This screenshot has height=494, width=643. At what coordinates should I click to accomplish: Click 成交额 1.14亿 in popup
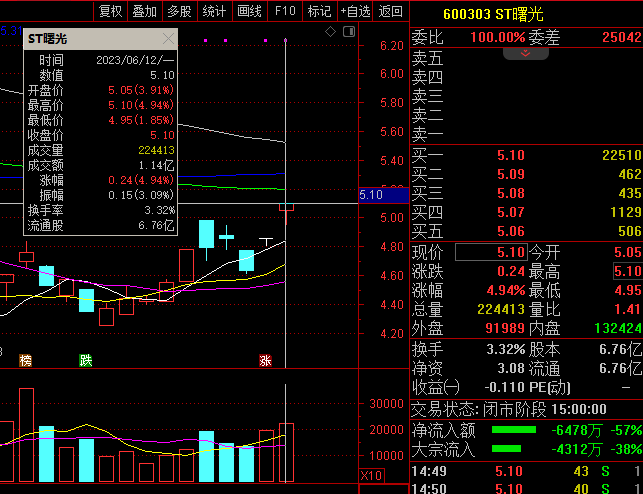pos(101,165)
